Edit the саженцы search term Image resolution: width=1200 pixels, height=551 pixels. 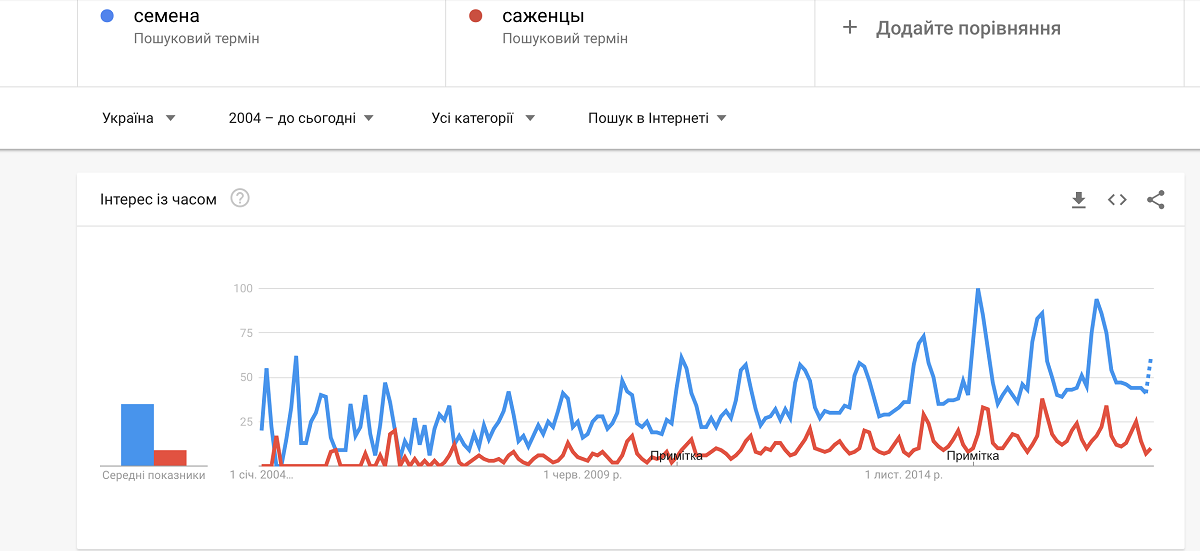click(543, 16)
